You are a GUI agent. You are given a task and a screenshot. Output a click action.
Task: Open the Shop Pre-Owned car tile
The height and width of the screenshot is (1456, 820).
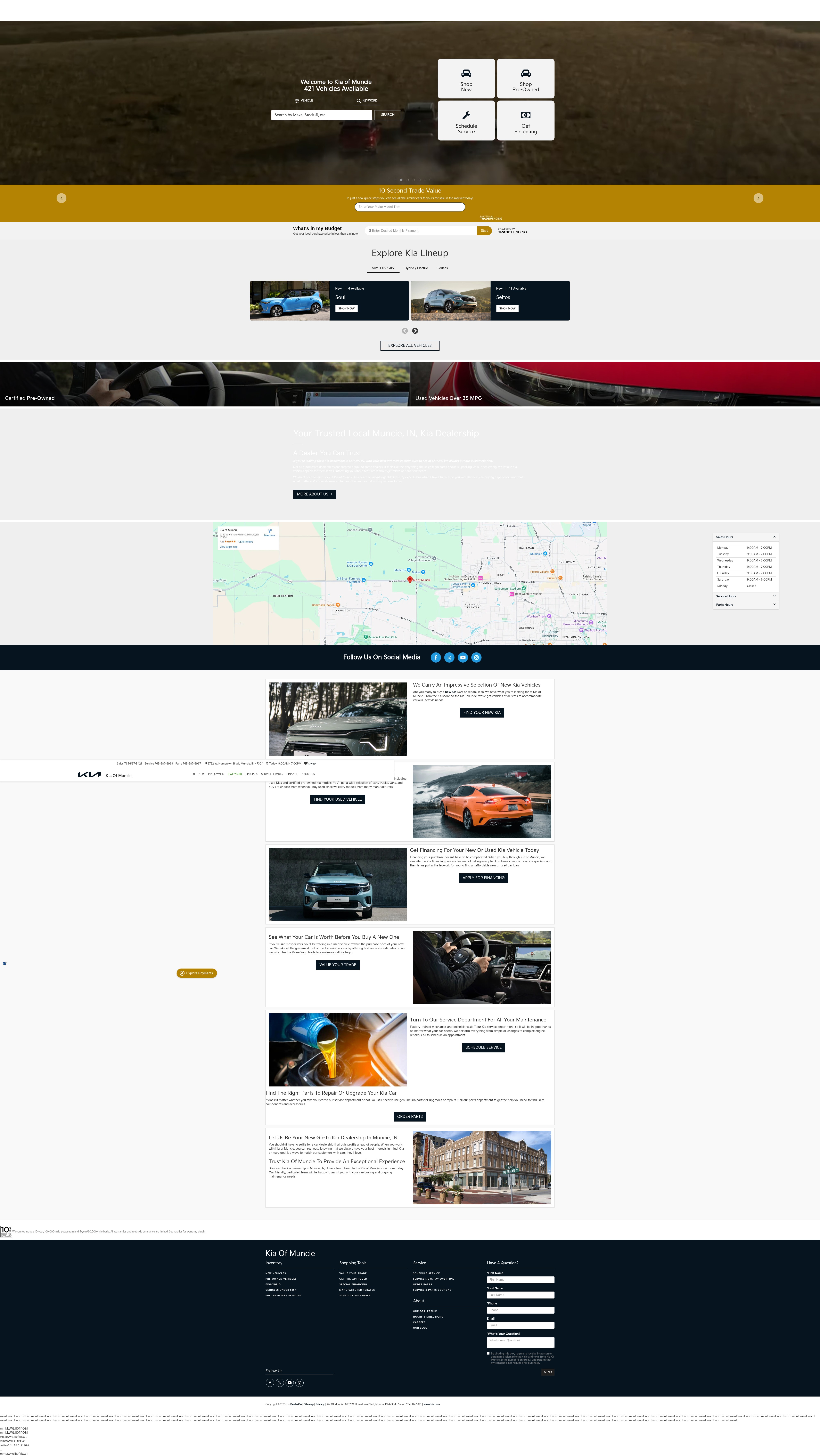pos(526,79)
